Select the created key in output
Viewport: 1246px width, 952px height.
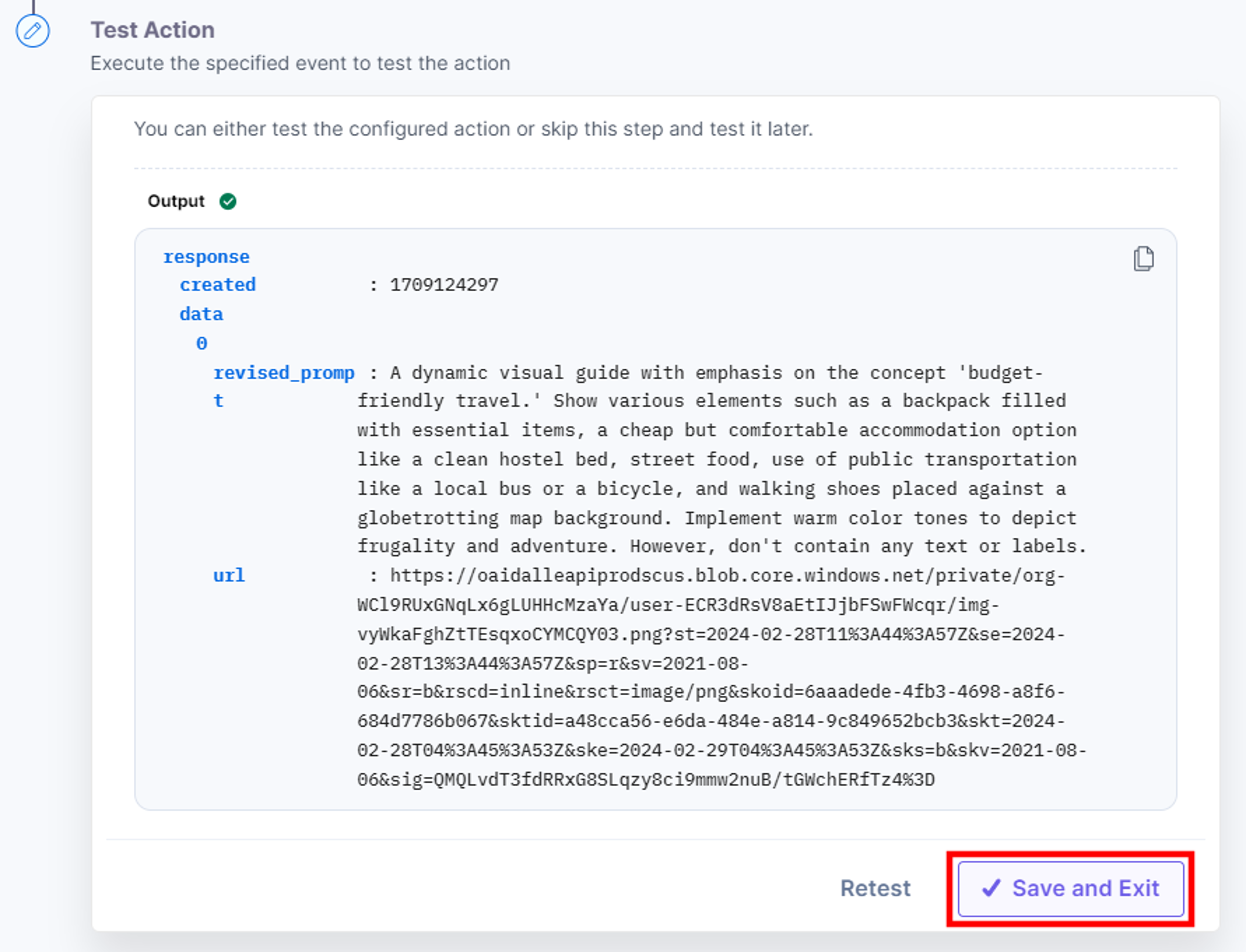click(218, 285)
